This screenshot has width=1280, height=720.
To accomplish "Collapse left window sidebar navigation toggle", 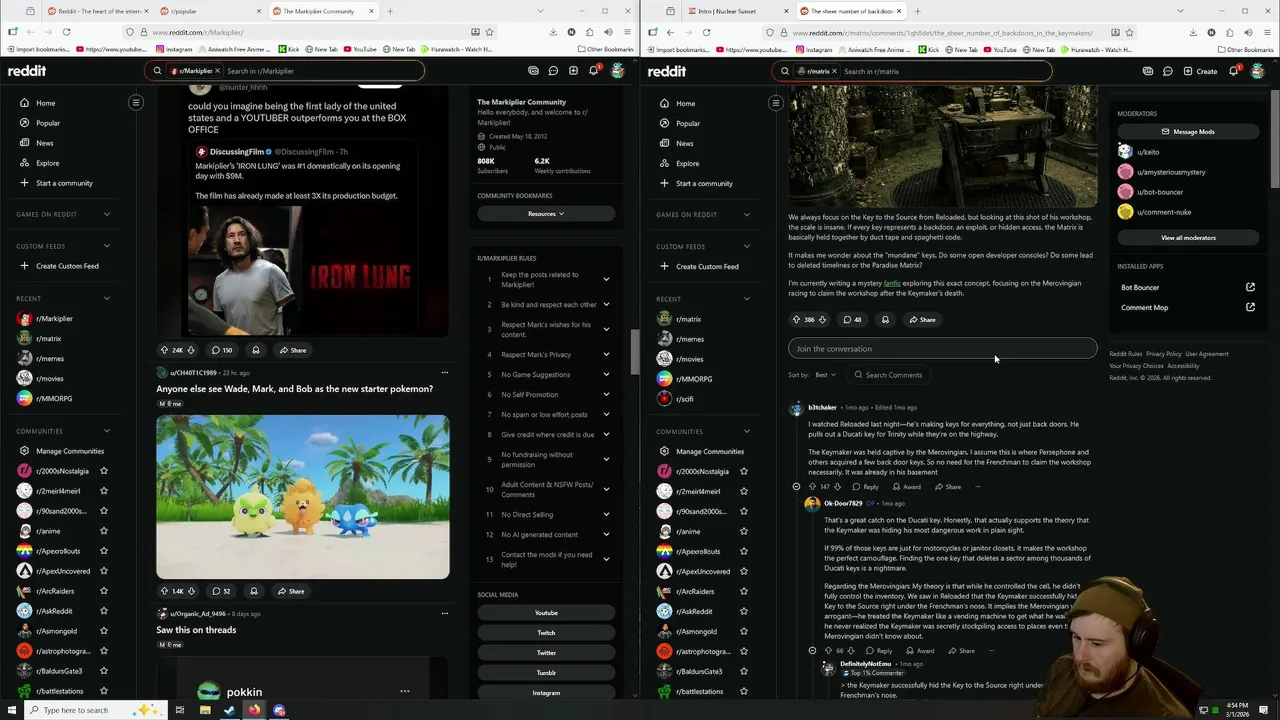I will click(x=136, y=102).
